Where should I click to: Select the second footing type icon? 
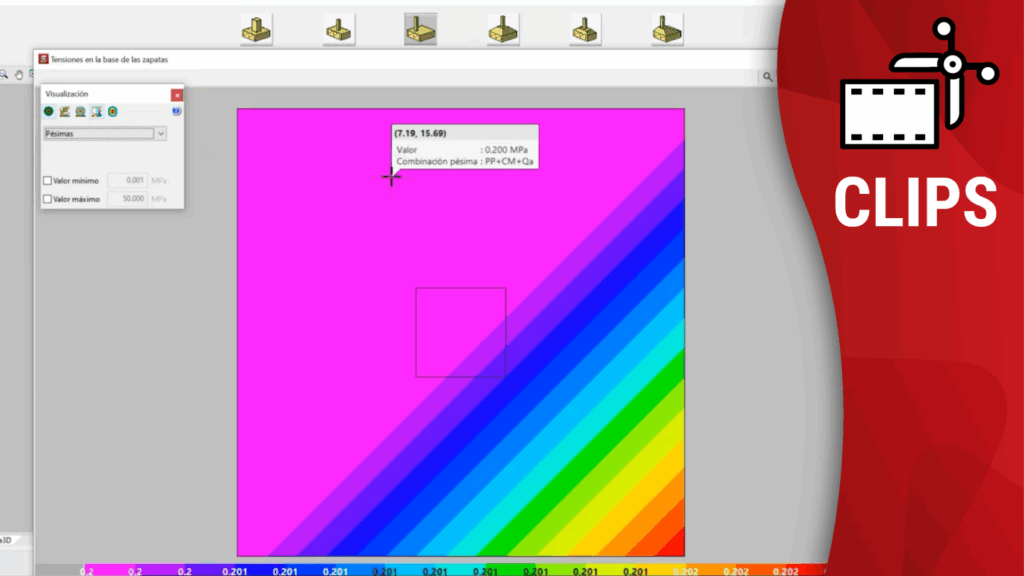(338, 29)
